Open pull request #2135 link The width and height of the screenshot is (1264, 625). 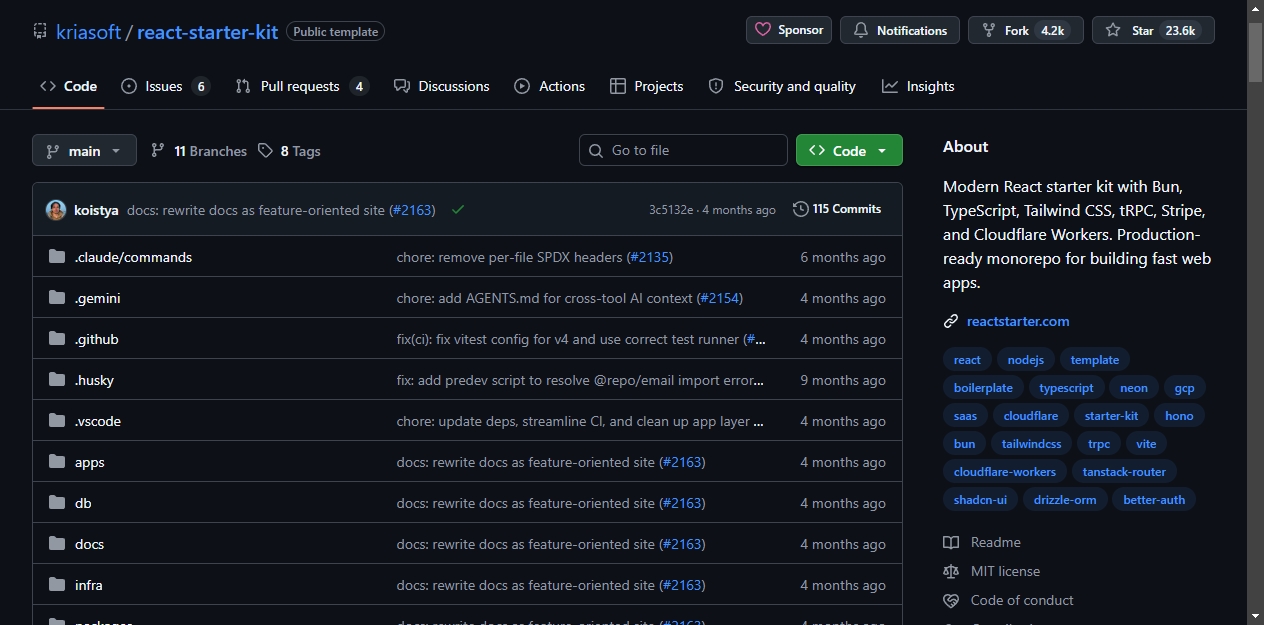tap(650, 257)
